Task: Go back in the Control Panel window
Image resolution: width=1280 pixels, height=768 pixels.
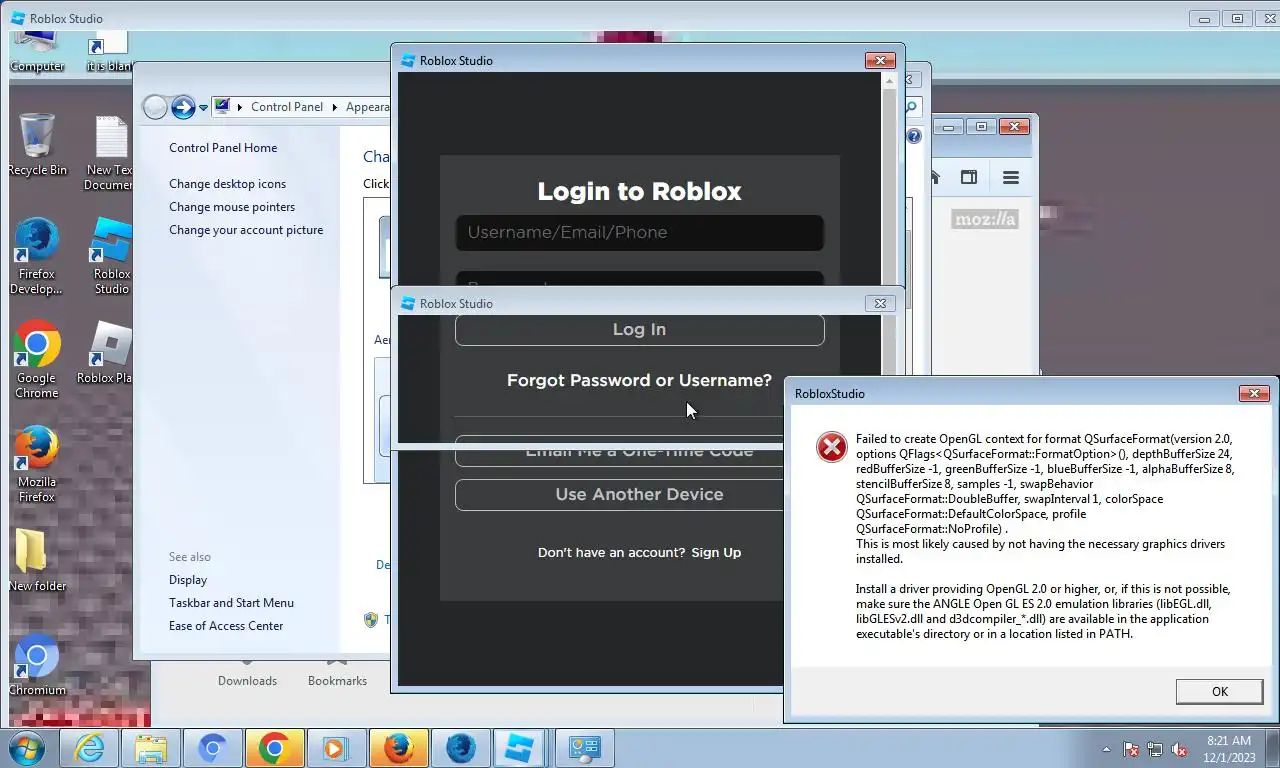Action: pos(155,107)
